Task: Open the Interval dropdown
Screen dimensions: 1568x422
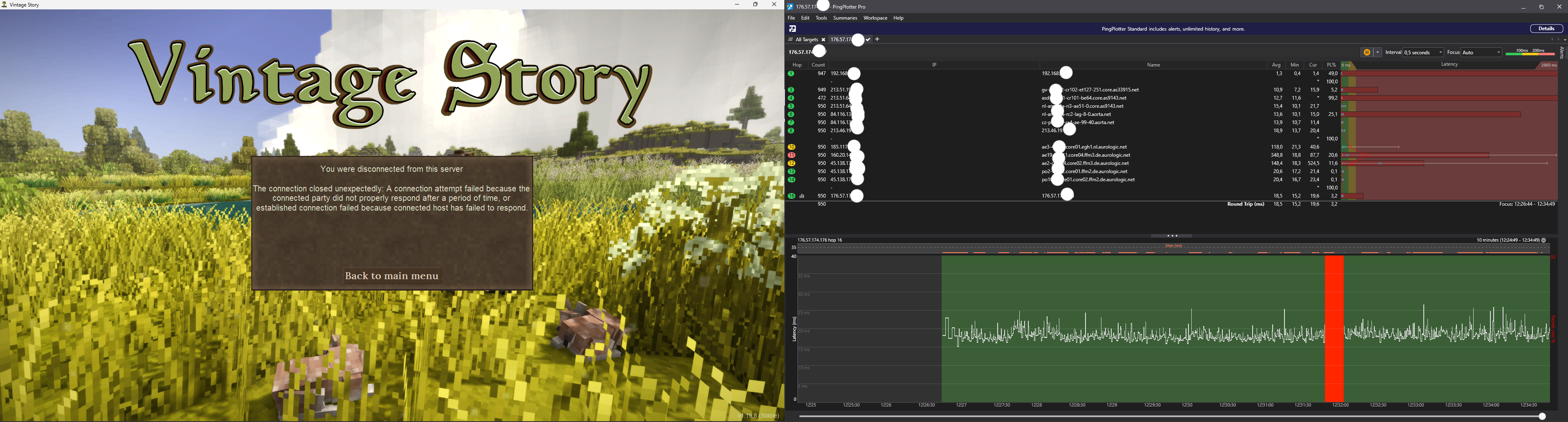Action: 1423,53
